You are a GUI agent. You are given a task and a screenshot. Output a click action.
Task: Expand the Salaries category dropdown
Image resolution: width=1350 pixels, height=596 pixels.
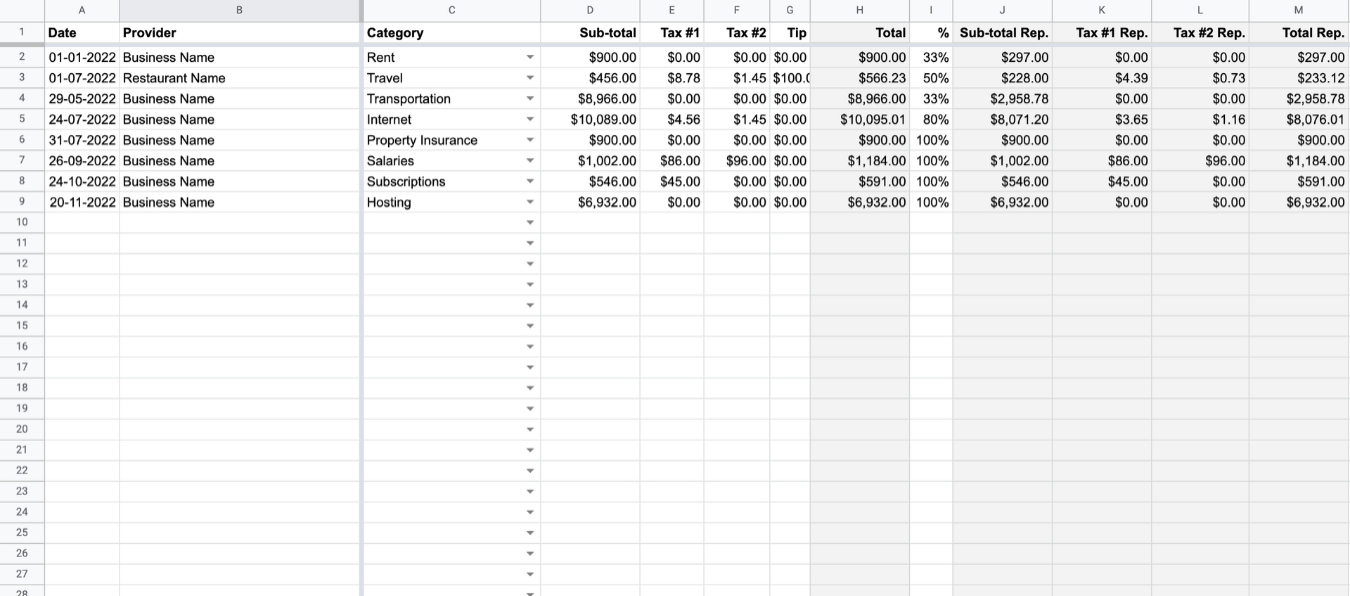tap(530, 161)
